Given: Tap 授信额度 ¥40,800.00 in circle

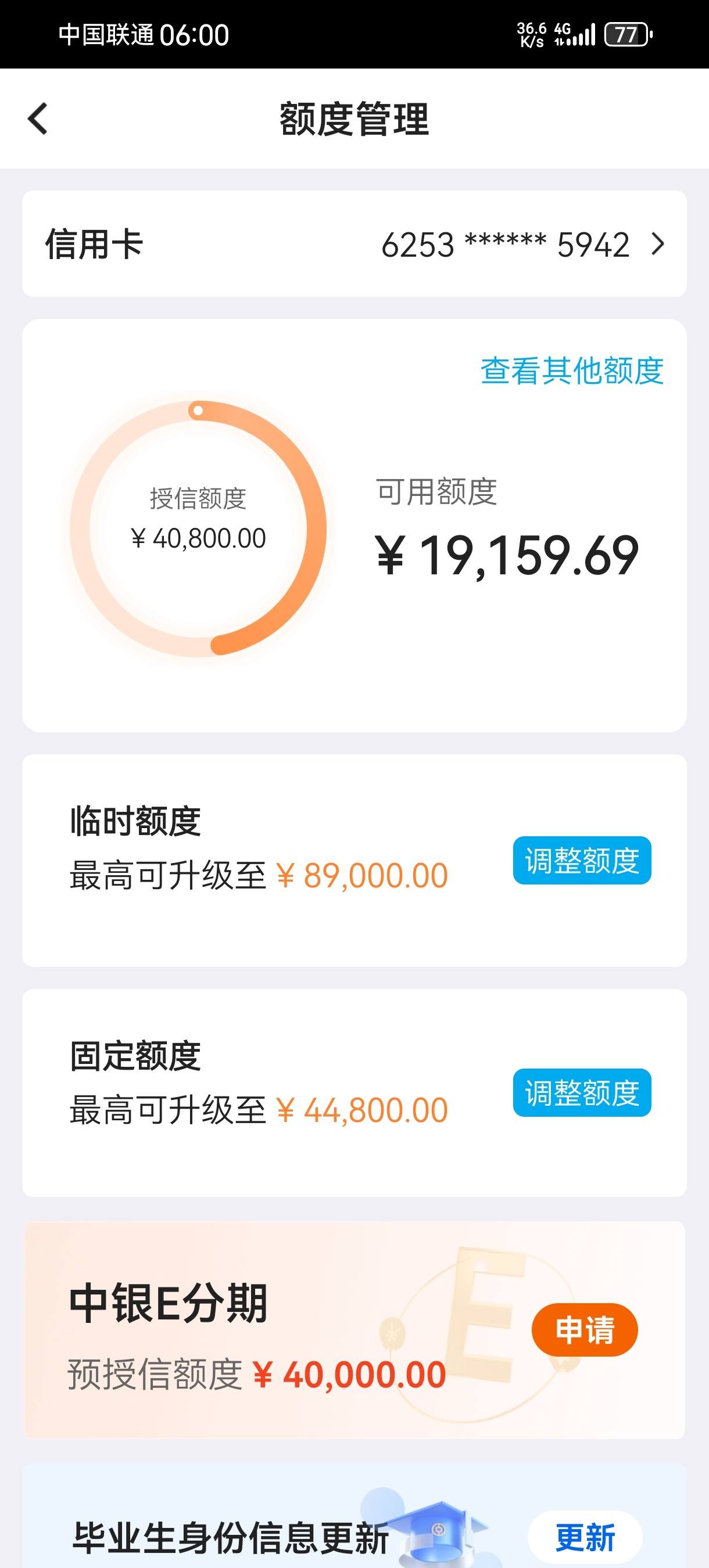Looking at the screenshot, I should [x=198, y=519].
